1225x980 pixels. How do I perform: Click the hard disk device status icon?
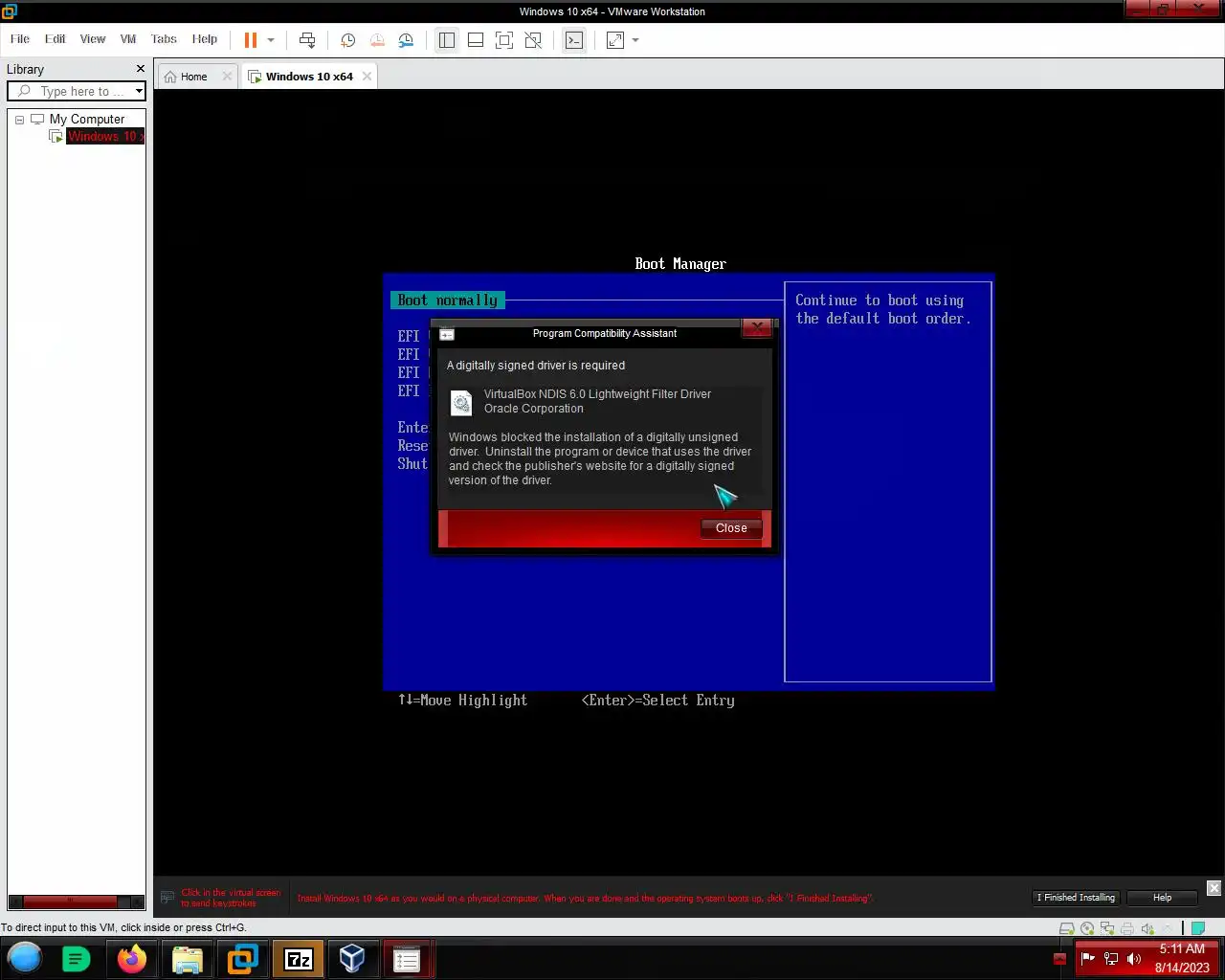pyautogui.click(x=1066, y=928)
